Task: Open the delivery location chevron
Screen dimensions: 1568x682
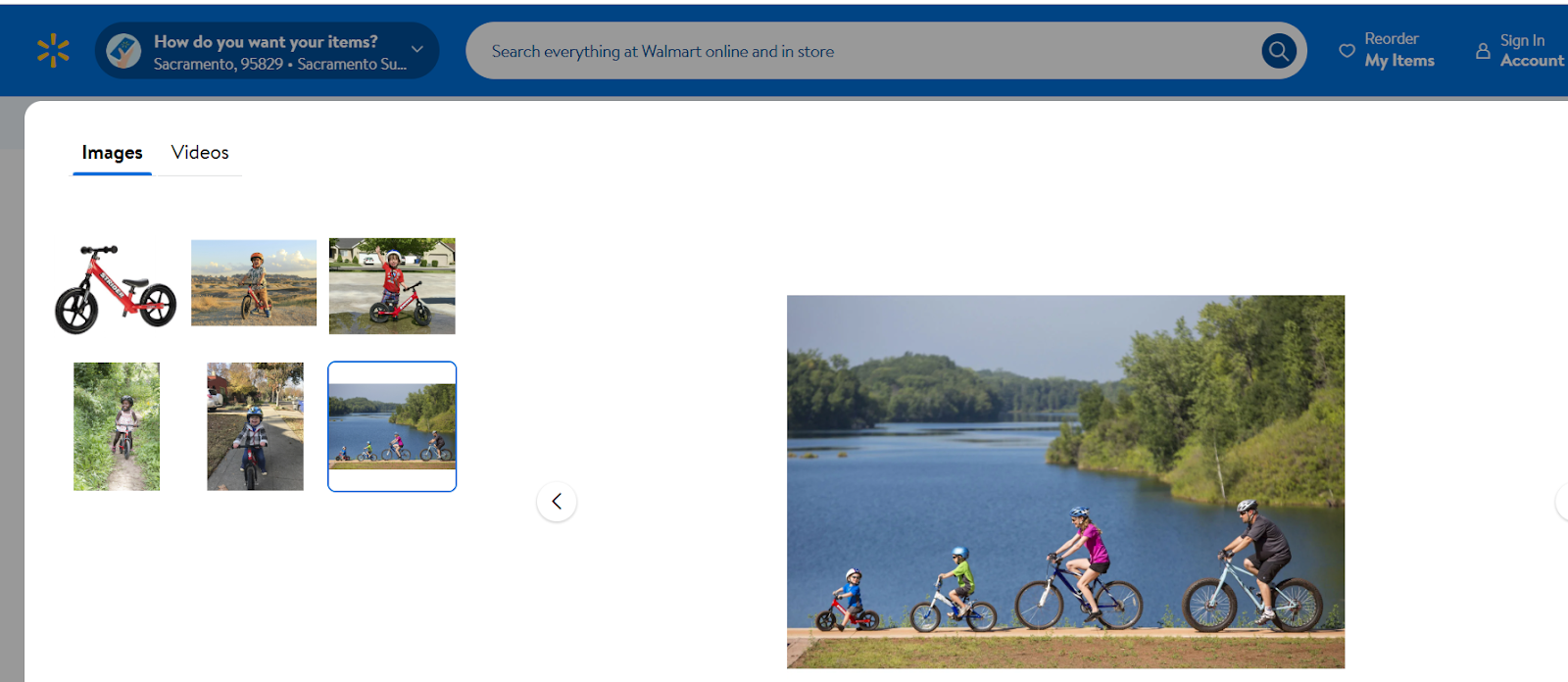Action: click(x=417, y=49)
